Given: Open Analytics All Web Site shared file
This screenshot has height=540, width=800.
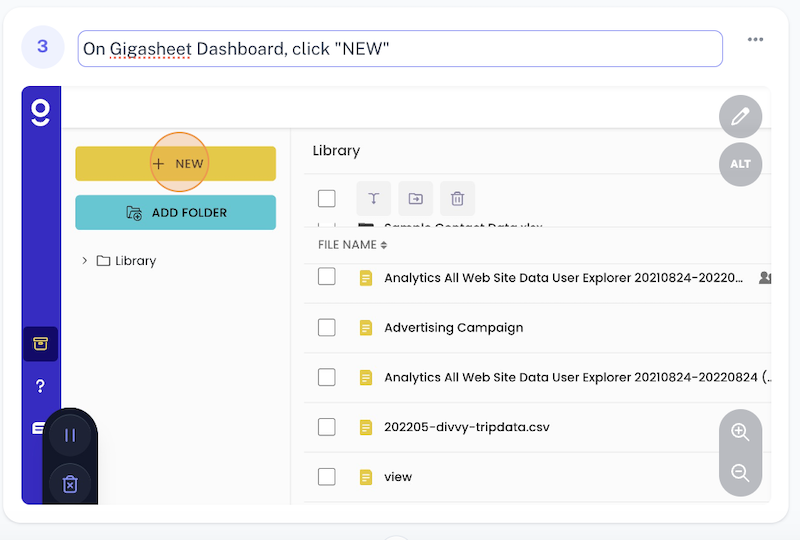Looking at the screenshot, I should [x=563, y=278].
